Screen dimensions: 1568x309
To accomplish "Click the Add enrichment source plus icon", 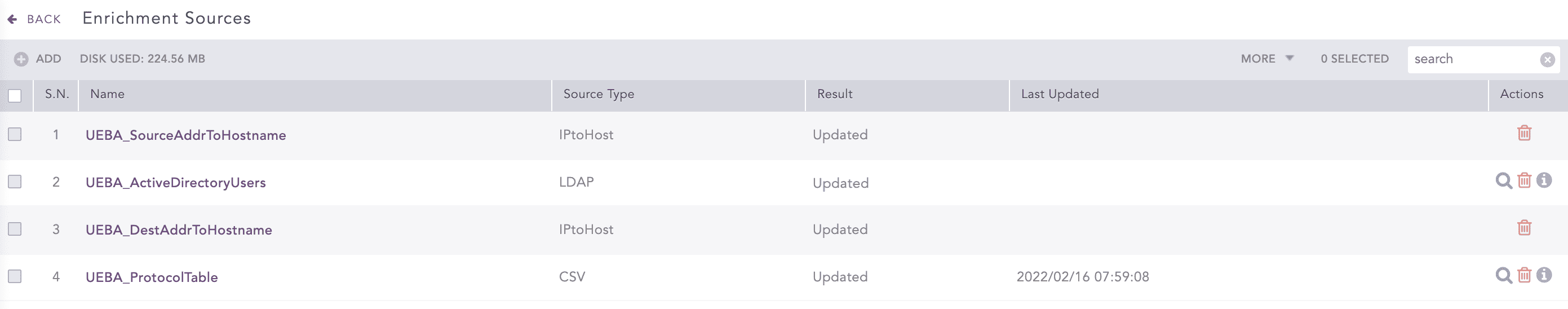I will pyautogui.click(x=21, y=59).
